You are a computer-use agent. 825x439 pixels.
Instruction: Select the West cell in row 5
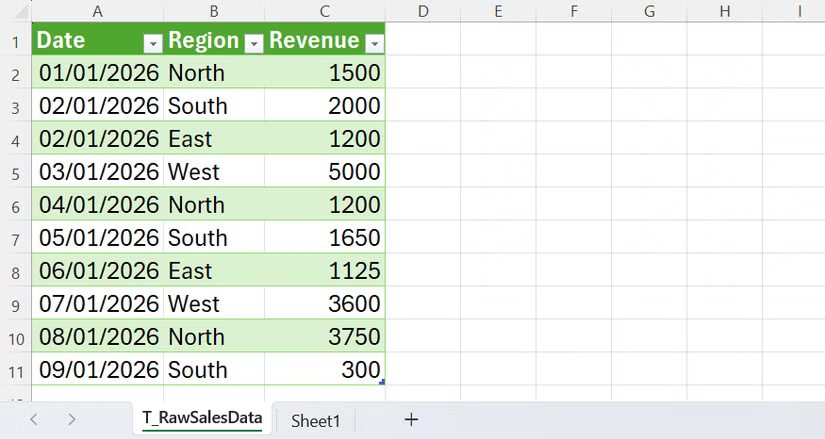[214, 171]
